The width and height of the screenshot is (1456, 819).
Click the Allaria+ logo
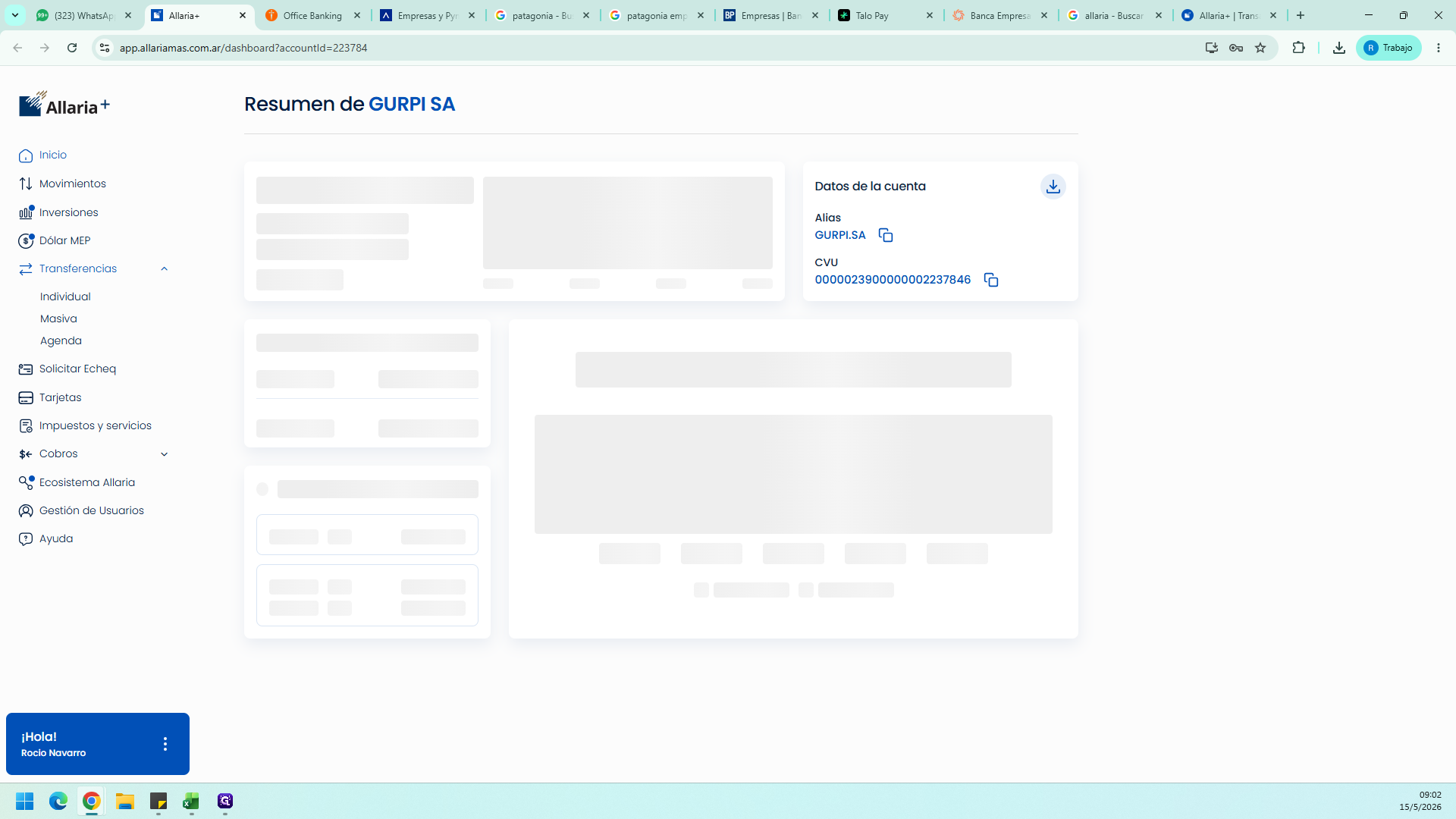coord(64,105)
